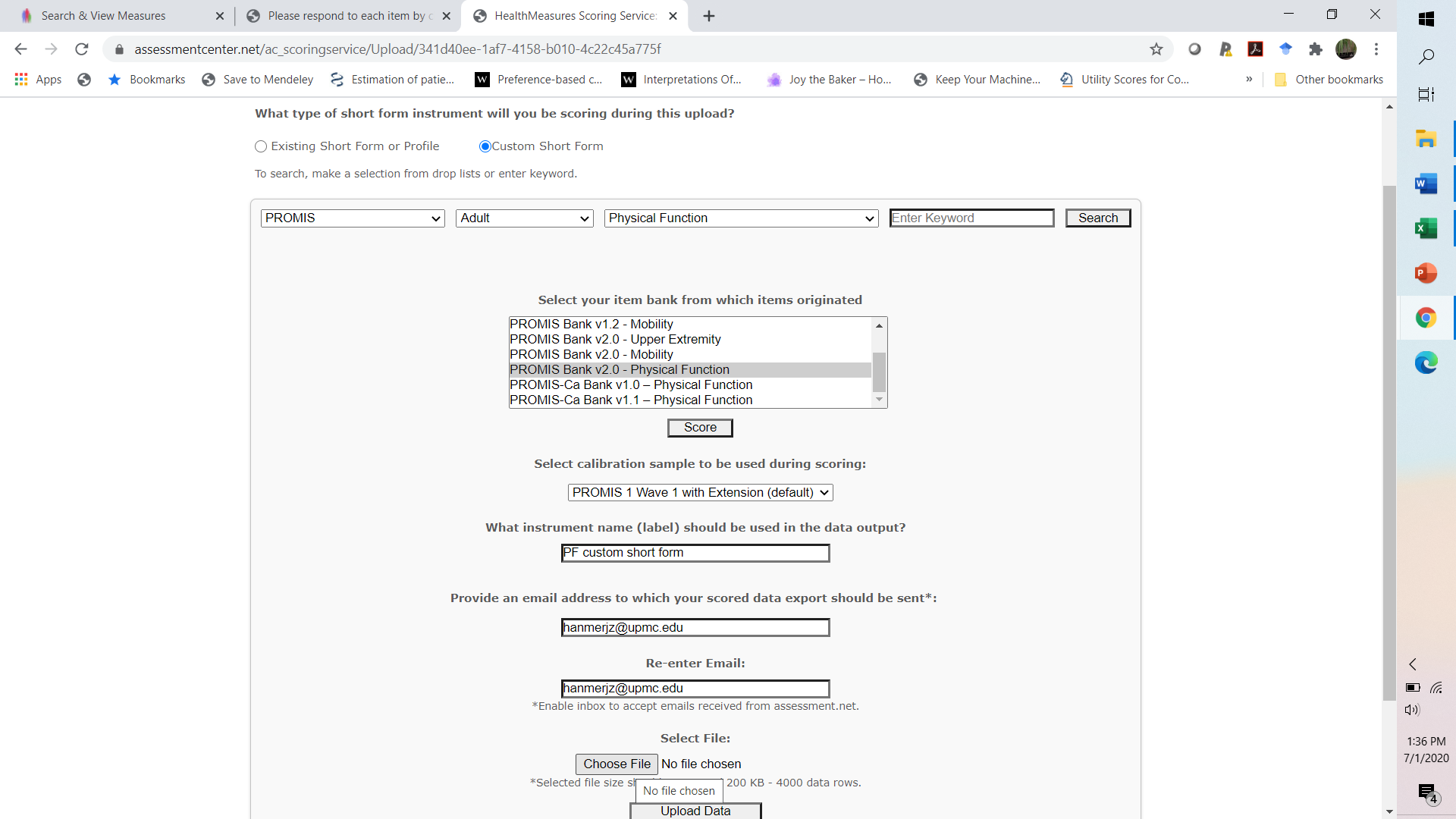Expand the item bank dropdown list

(x=879, y=400)
